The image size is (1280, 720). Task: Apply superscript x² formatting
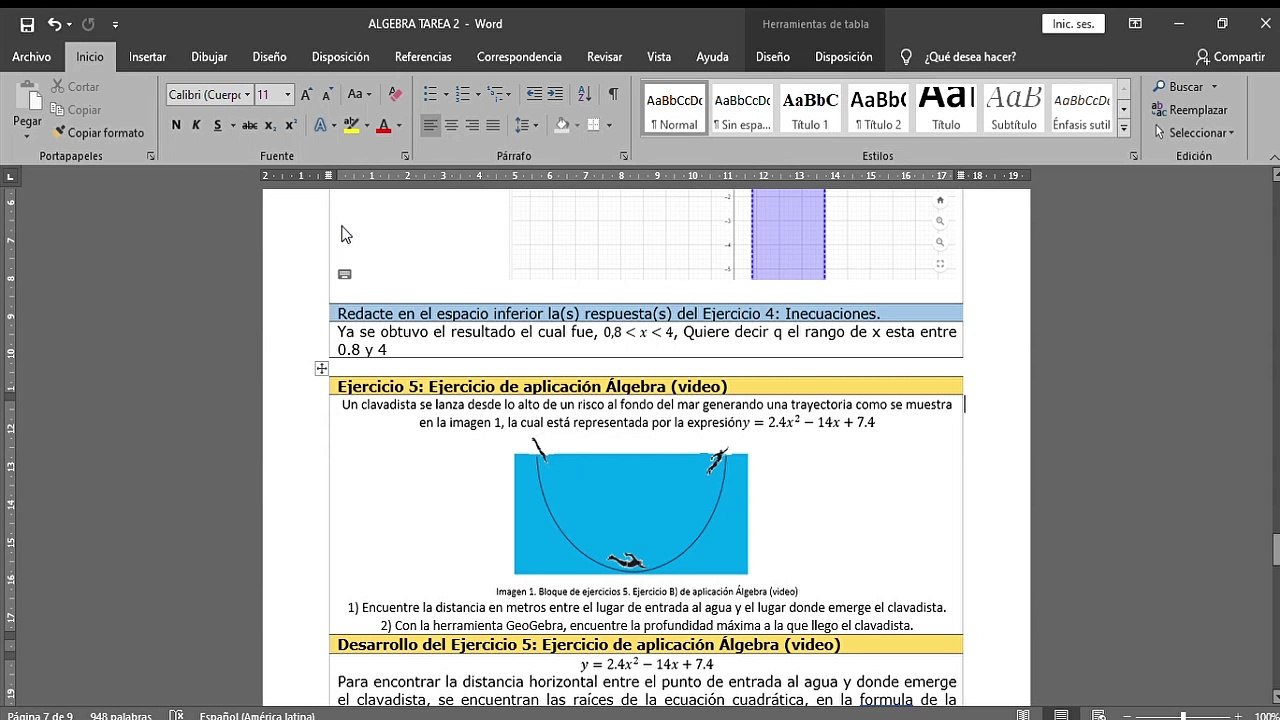[290, 125]
